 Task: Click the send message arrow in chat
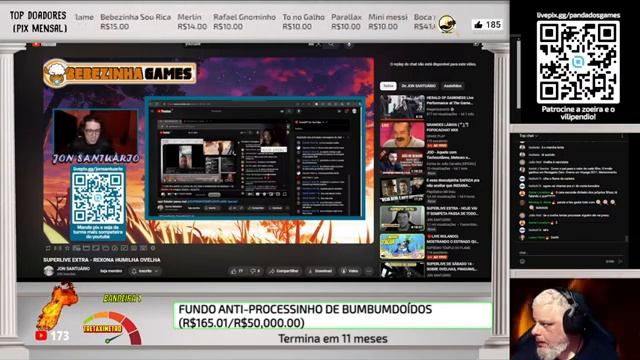coord(620,261)
